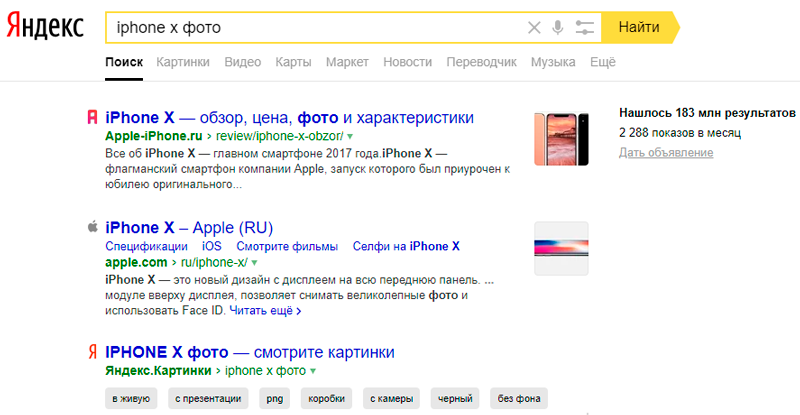Screen dimensions: 800x415
Task: Select the в живую filter chip
Action: [x=131, y=399]
